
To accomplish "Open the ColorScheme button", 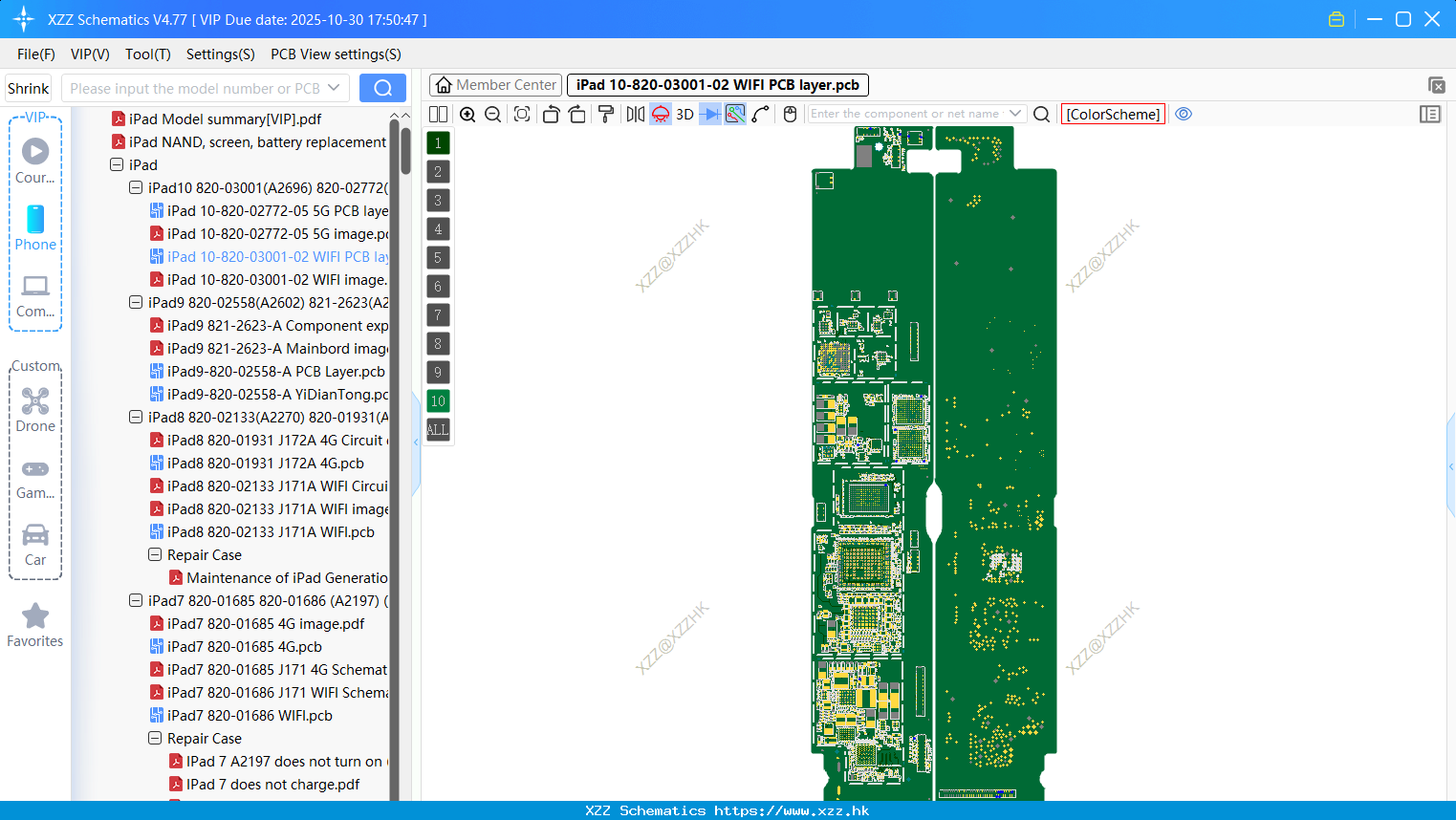I will point(1113,114).
